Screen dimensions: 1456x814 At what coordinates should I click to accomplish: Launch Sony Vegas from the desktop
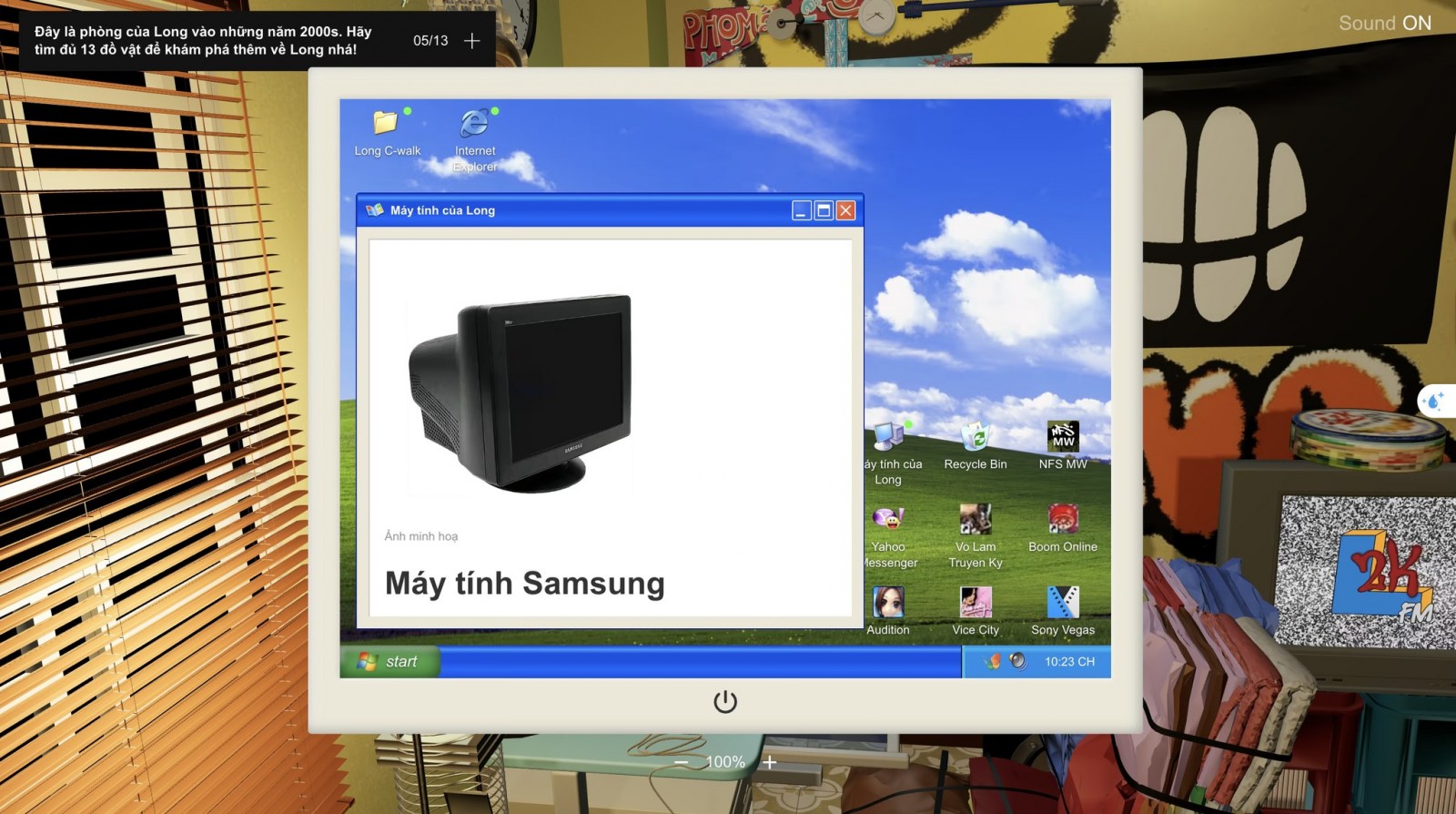point(1062,603)
